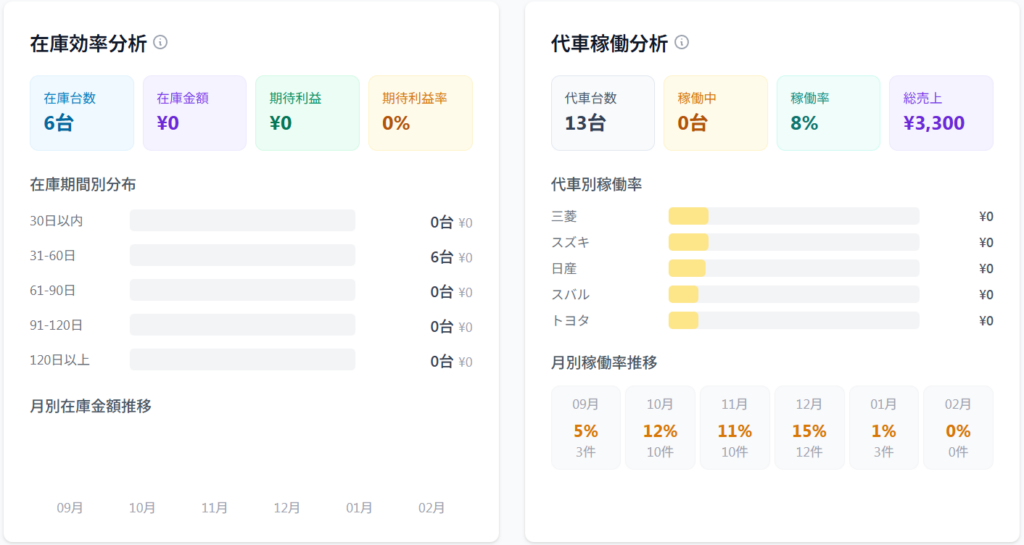Select the 代車台数 13台 card
Screen dimensions: 1024x545
point(603,113)
